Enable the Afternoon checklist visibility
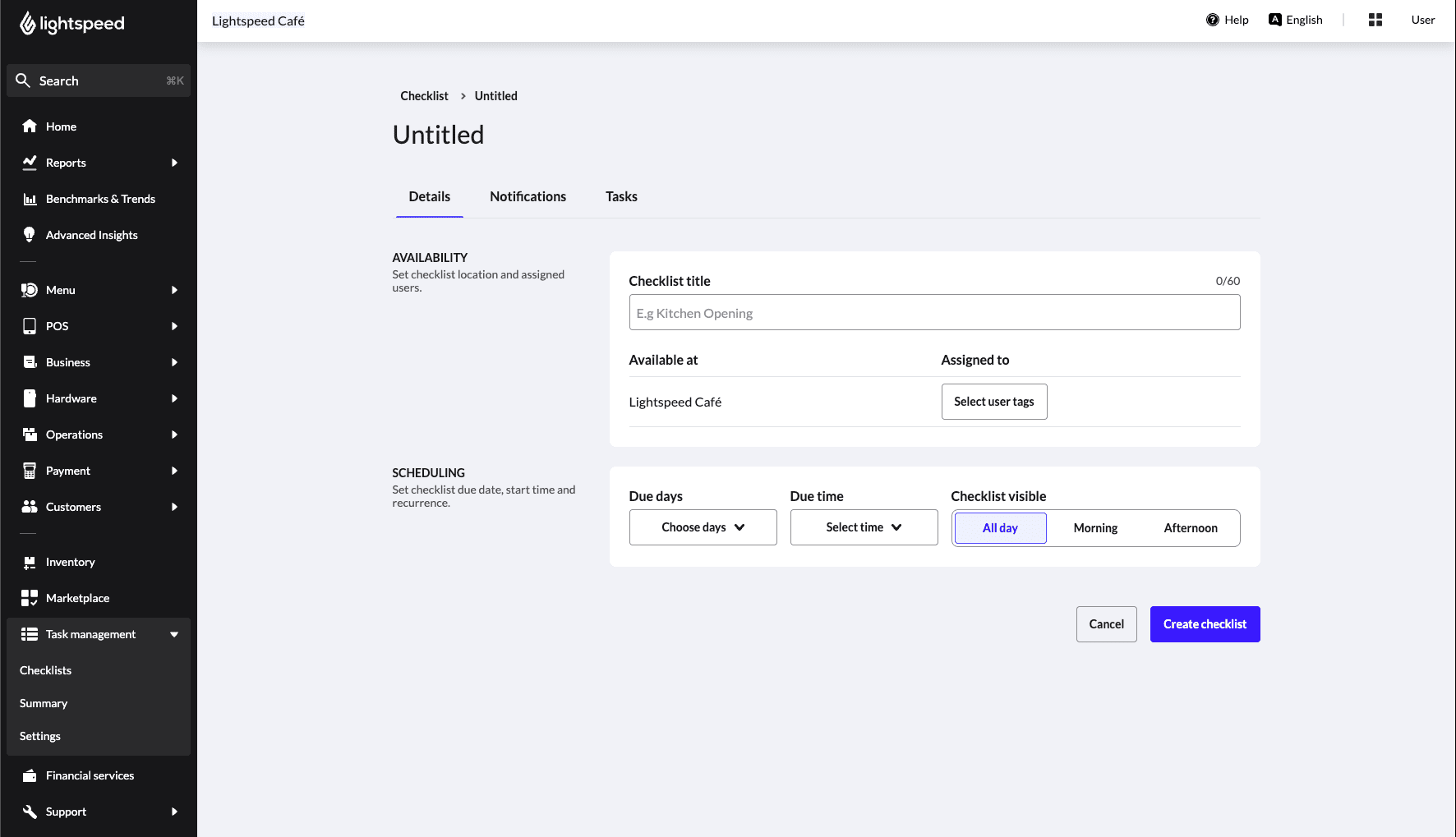 click(1191, 527)
